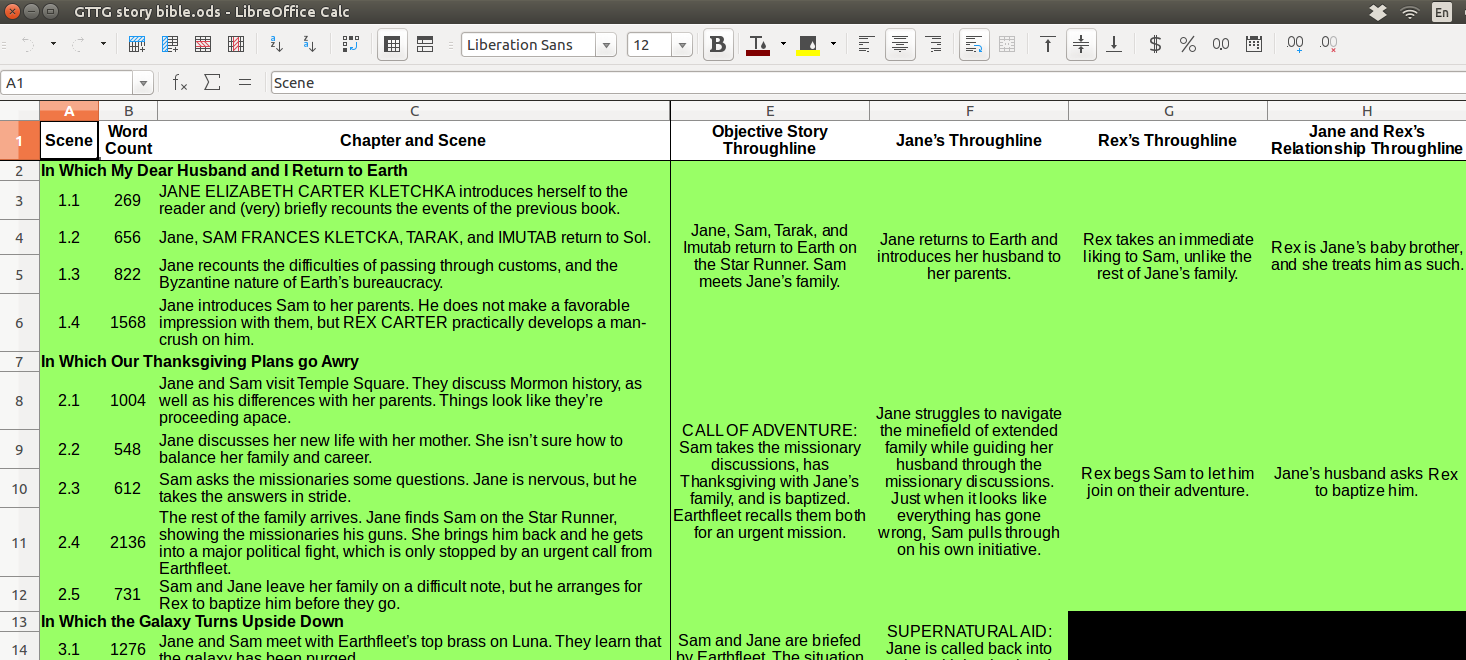This screenshot has width=1466, height=660.
Task: Open the Wi-Fi network indicator
Action: pyautogui.click(x=1410, y=13)
